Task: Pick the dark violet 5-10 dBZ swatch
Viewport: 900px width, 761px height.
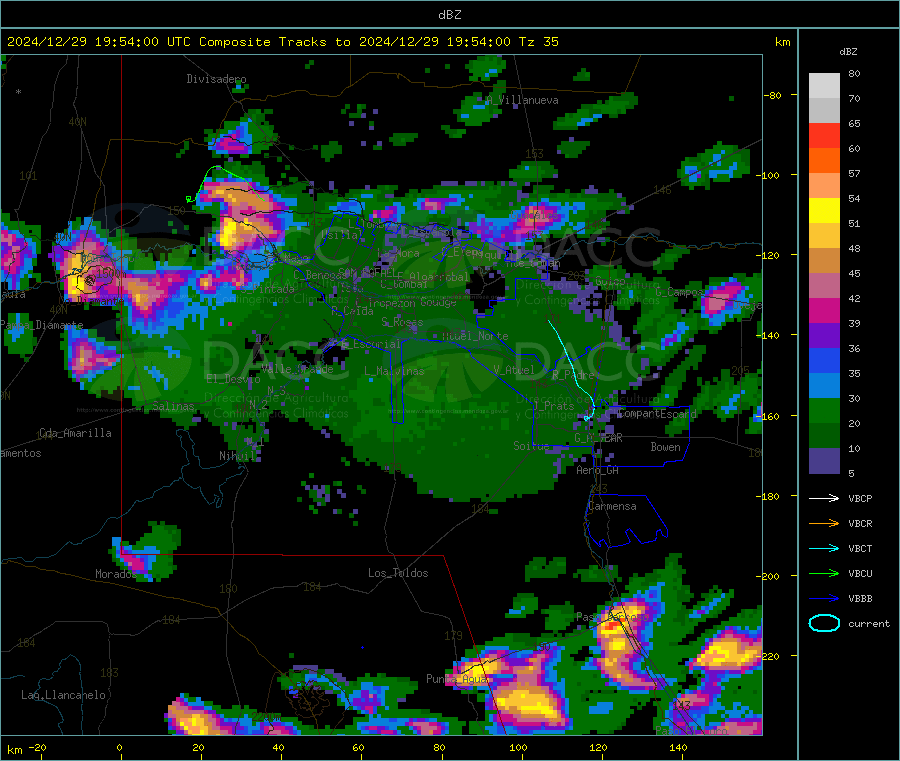Action: [x=824, y=461]
